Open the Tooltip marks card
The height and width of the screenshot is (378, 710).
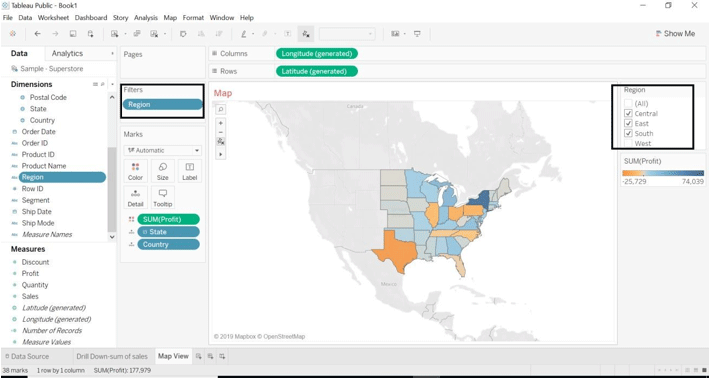[x=163, y=198]
